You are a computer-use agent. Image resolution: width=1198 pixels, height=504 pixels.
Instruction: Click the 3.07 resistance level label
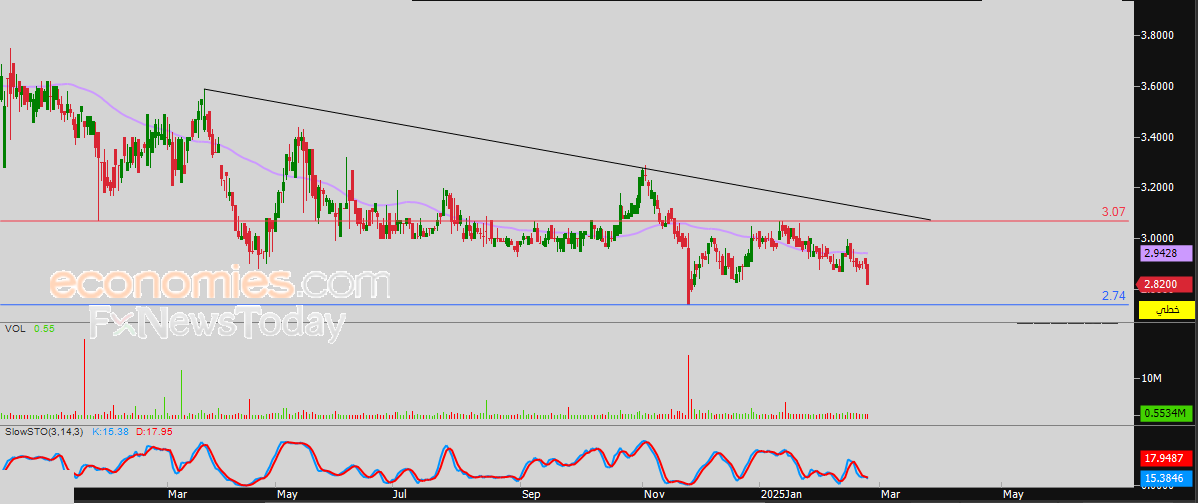pyautogui.click(x=1114, y=212)
